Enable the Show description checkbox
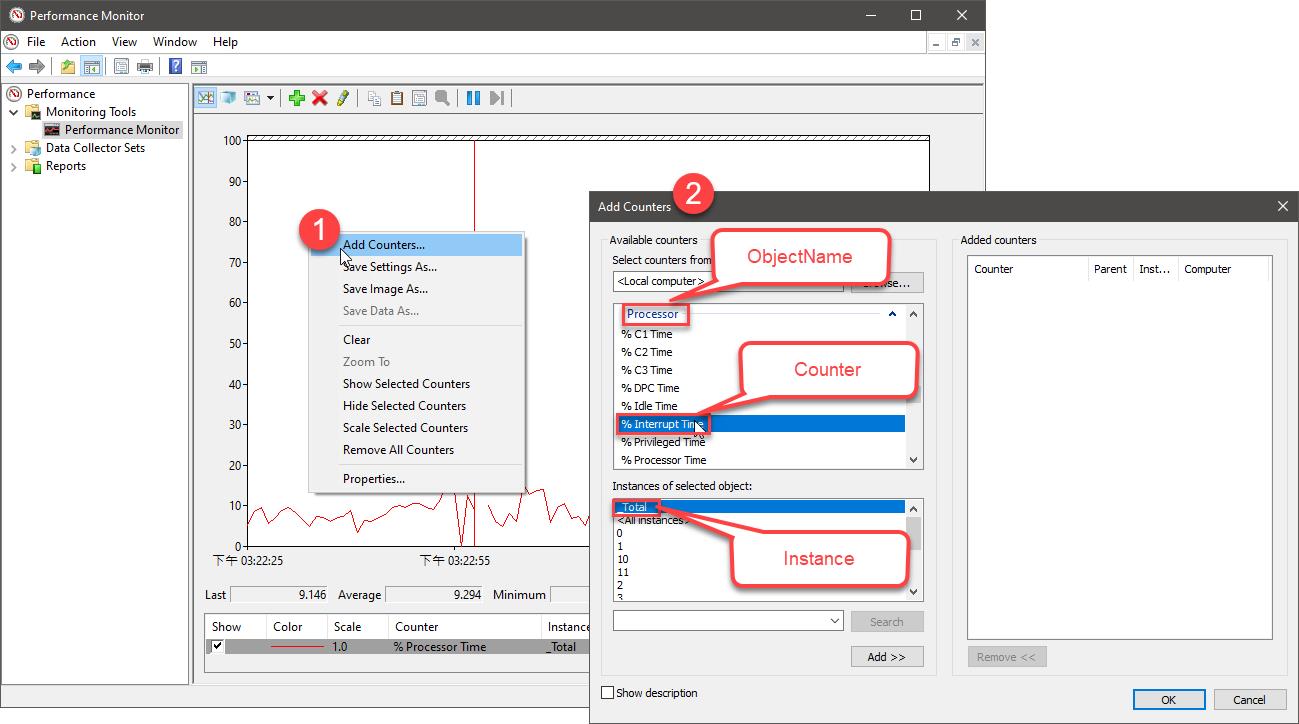Viewport: 1299px width, 724px height. (607, 693)
